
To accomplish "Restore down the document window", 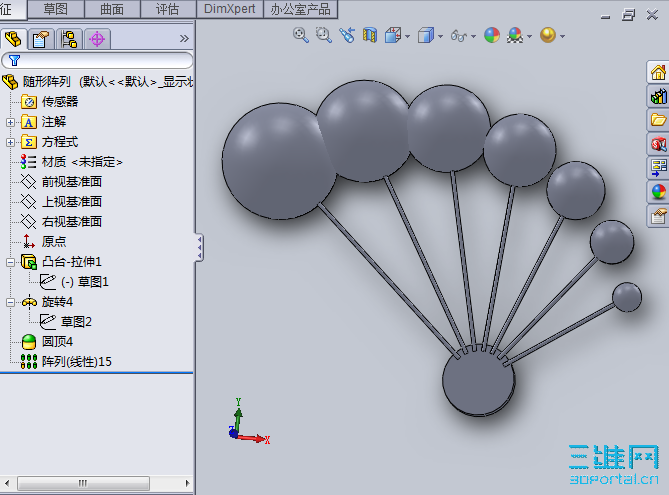I will tap(628, 15).
